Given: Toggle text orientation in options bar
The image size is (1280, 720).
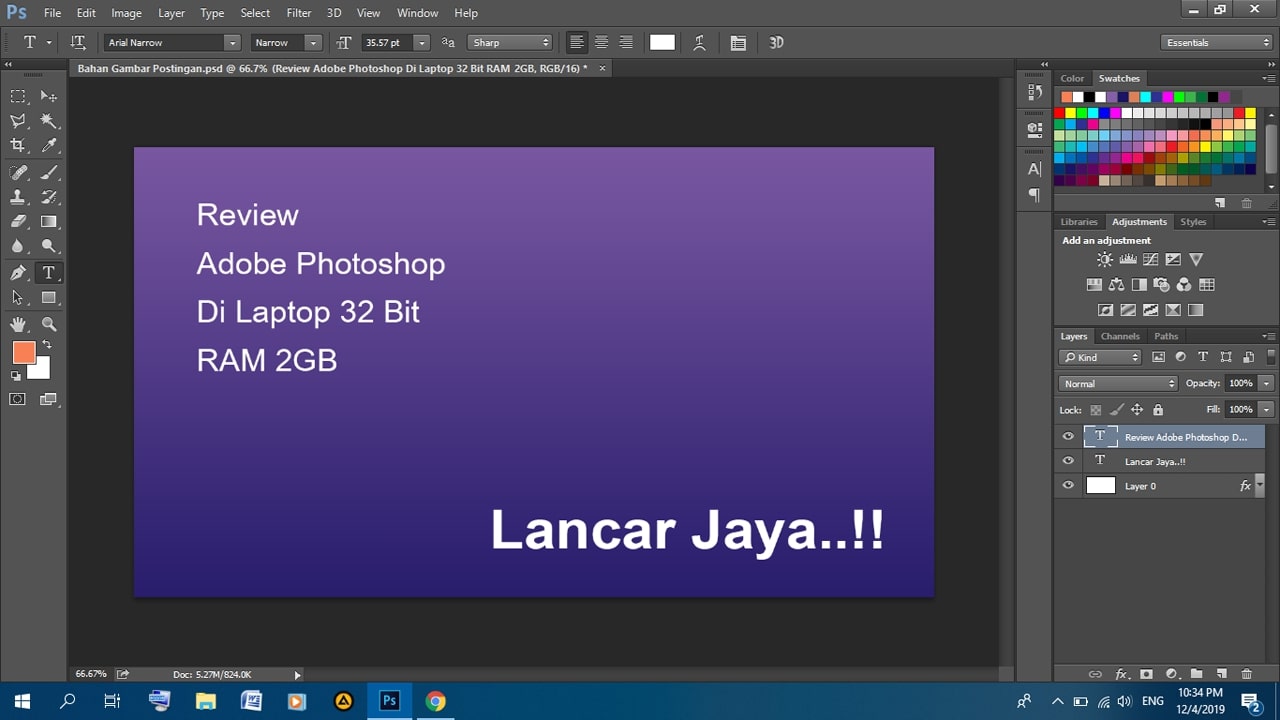Looking at the screenshot, I should (x=78, y=42).
